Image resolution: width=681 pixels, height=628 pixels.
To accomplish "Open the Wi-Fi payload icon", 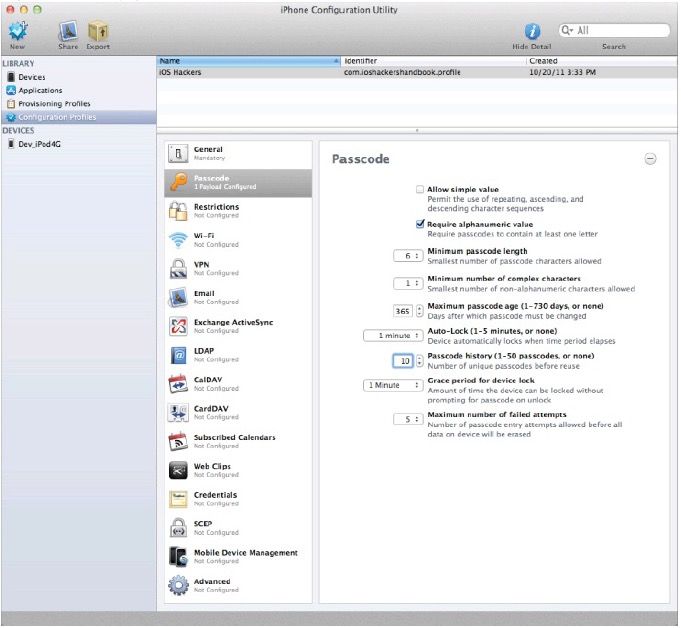I will click(x=178, y=240).
